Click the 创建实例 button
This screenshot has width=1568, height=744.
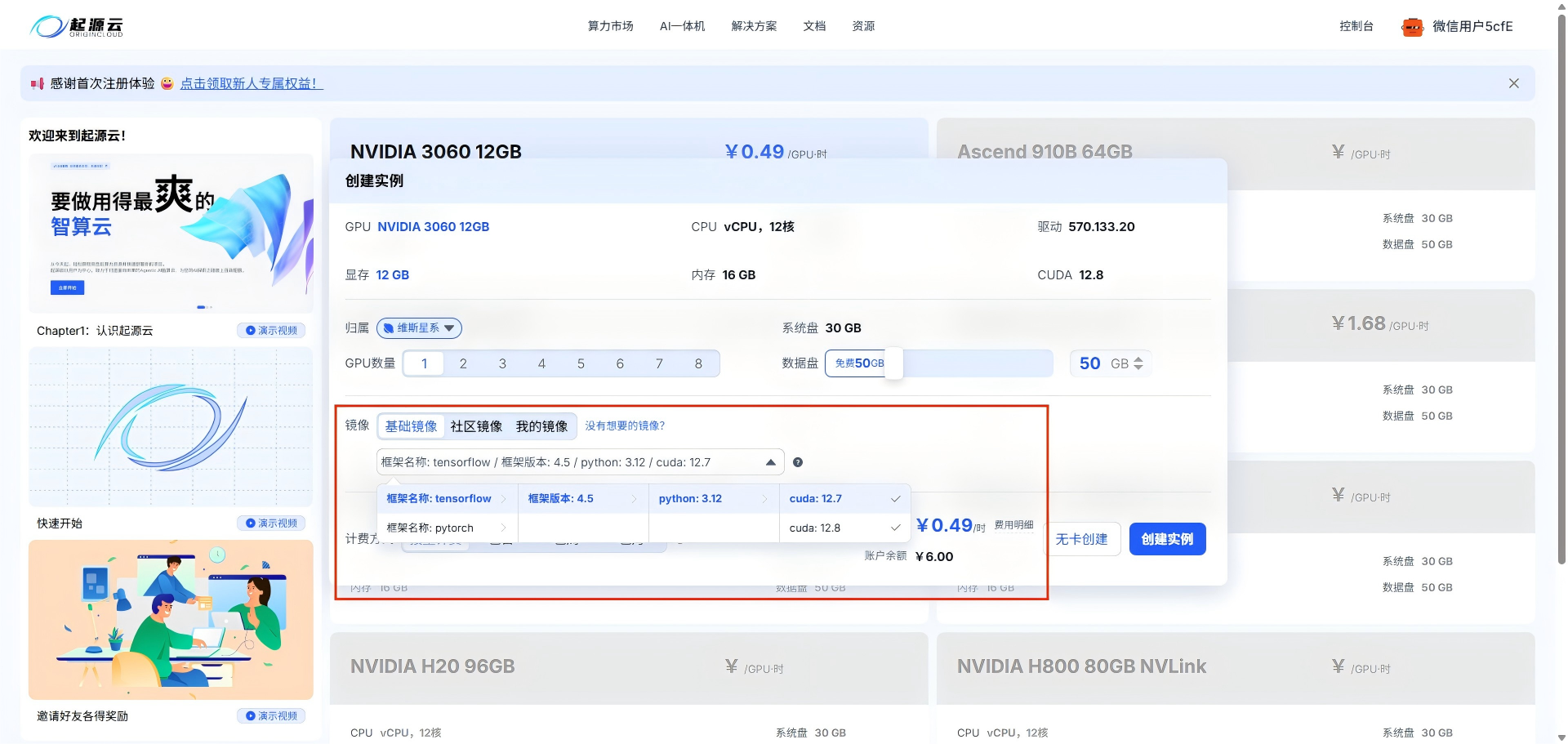[x=1167, y=538]
